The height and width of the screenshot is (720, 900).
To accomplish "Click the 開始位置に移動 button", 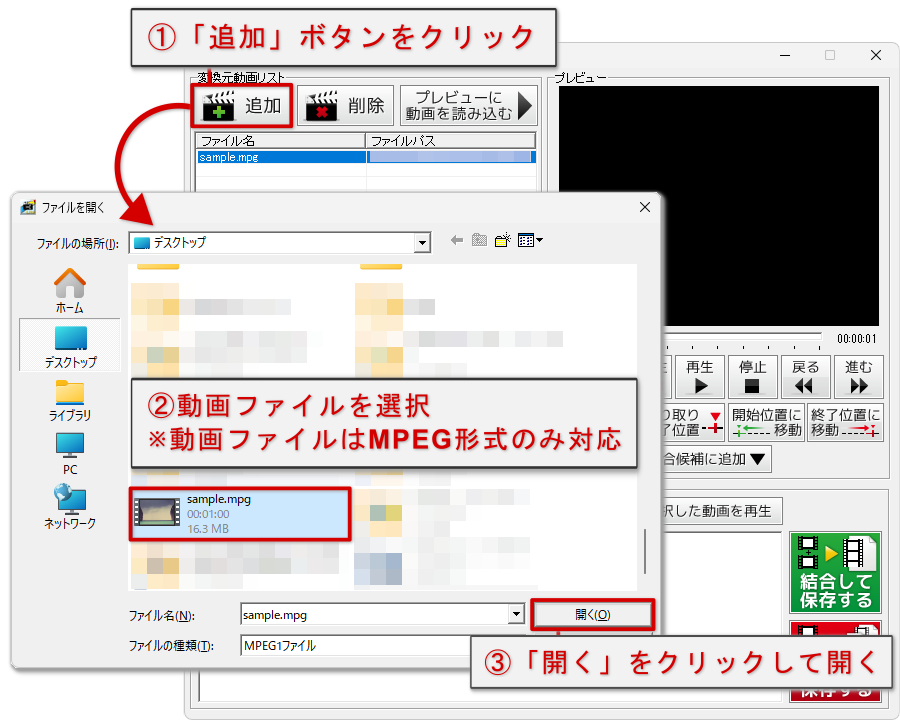I will [x=766, y=422].
